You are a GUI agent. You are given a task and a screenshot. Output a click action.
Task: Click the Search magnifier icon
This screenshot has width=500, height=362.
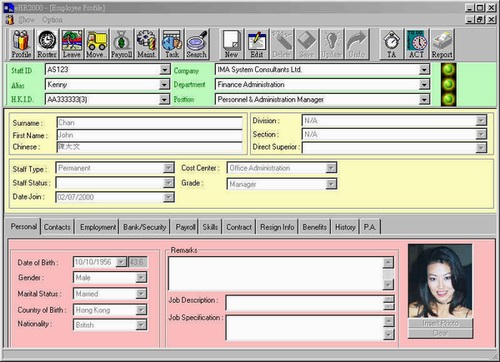click(197, 44)
